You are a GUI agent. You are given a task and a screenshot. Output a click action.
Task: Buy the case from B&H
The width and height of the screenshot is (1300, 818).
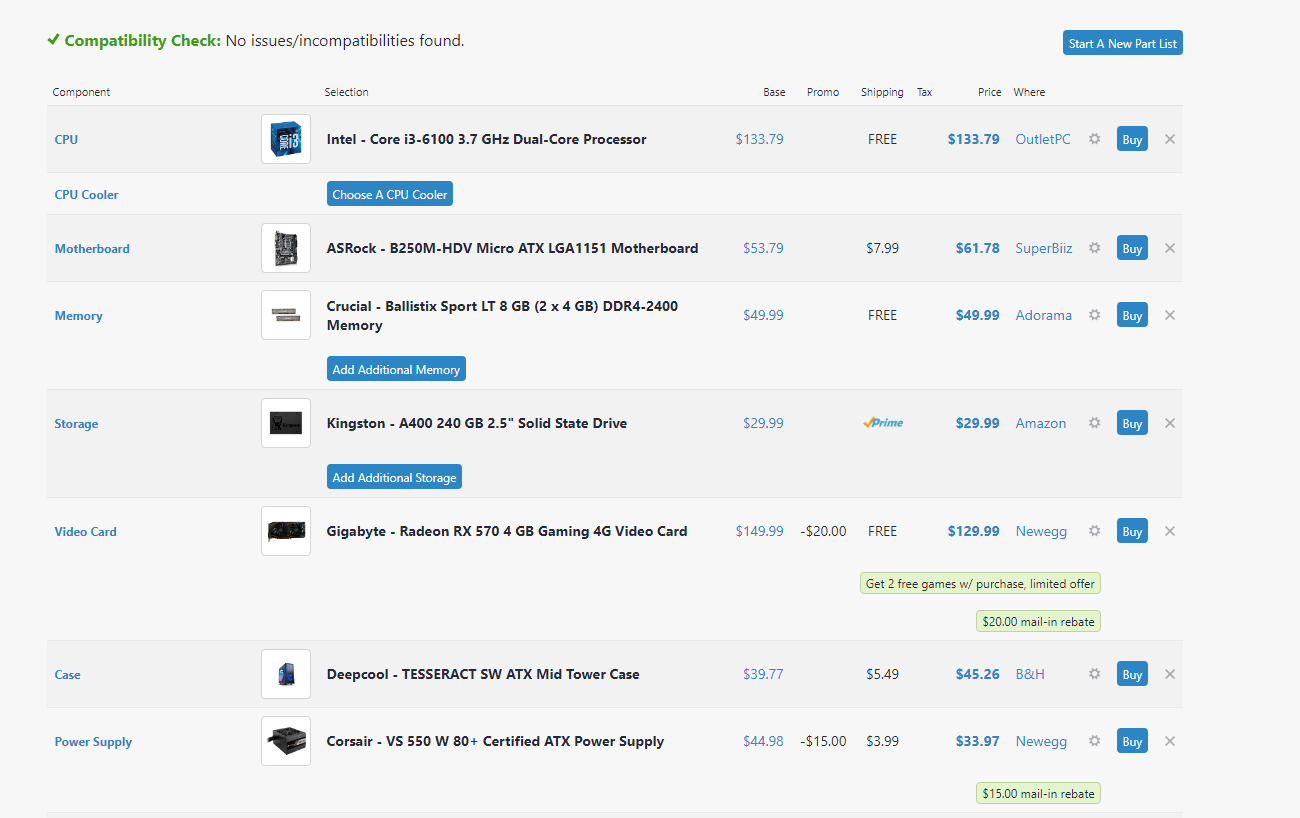click(x=1132, y=674)
